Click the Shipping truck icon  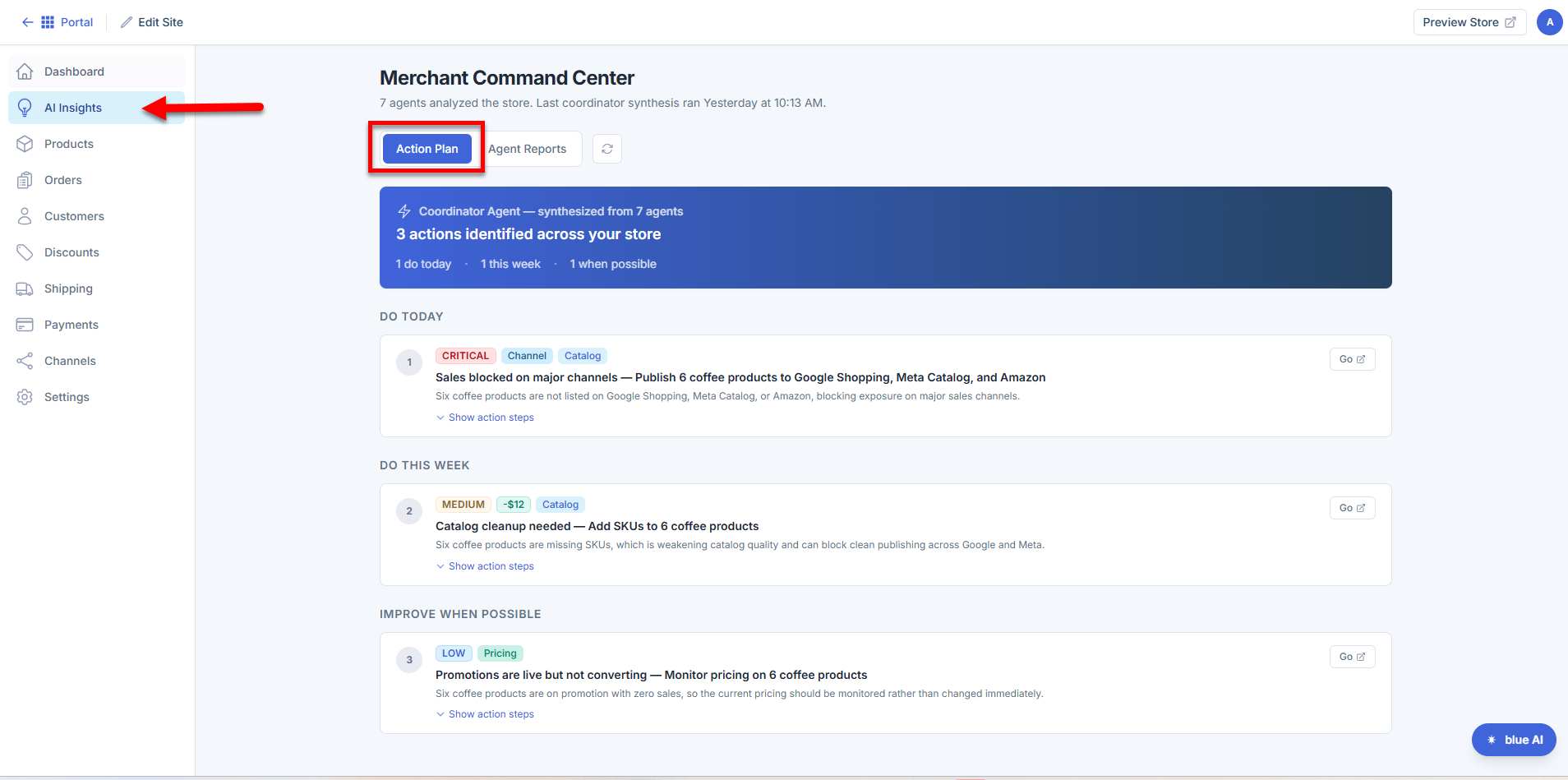(25, 288)
